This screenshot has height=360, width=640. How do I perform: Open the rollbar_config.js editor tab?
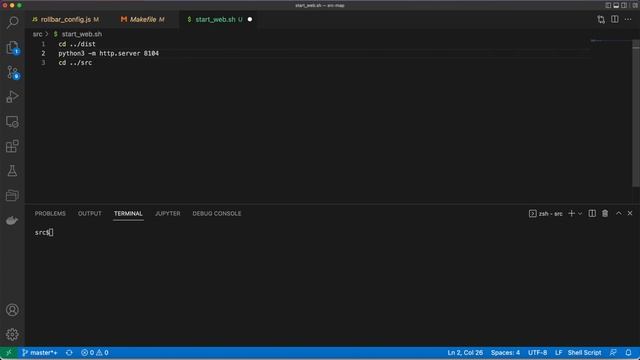(x=65, y=19)
